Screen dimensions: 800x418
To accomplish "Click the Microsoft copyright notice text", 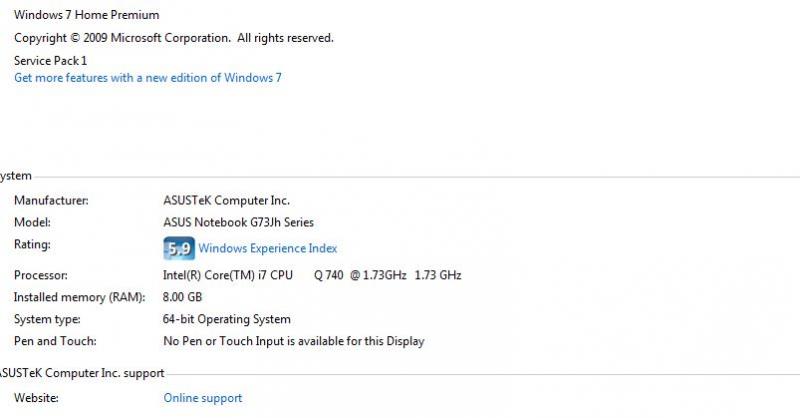I will [x=173, y=38].
